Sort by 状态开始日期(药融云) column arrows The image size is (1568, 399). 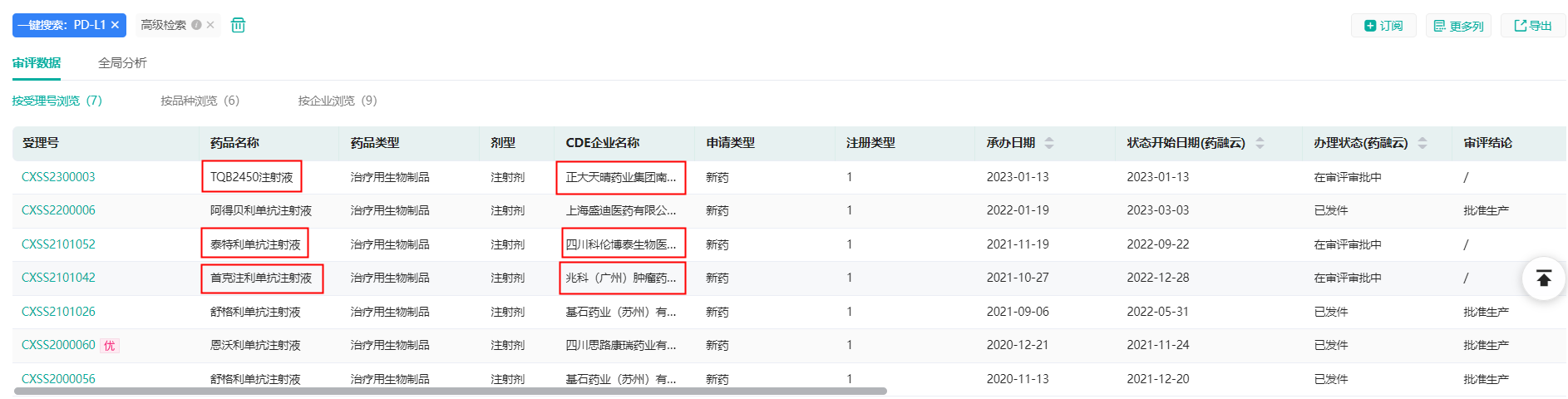1260,143
